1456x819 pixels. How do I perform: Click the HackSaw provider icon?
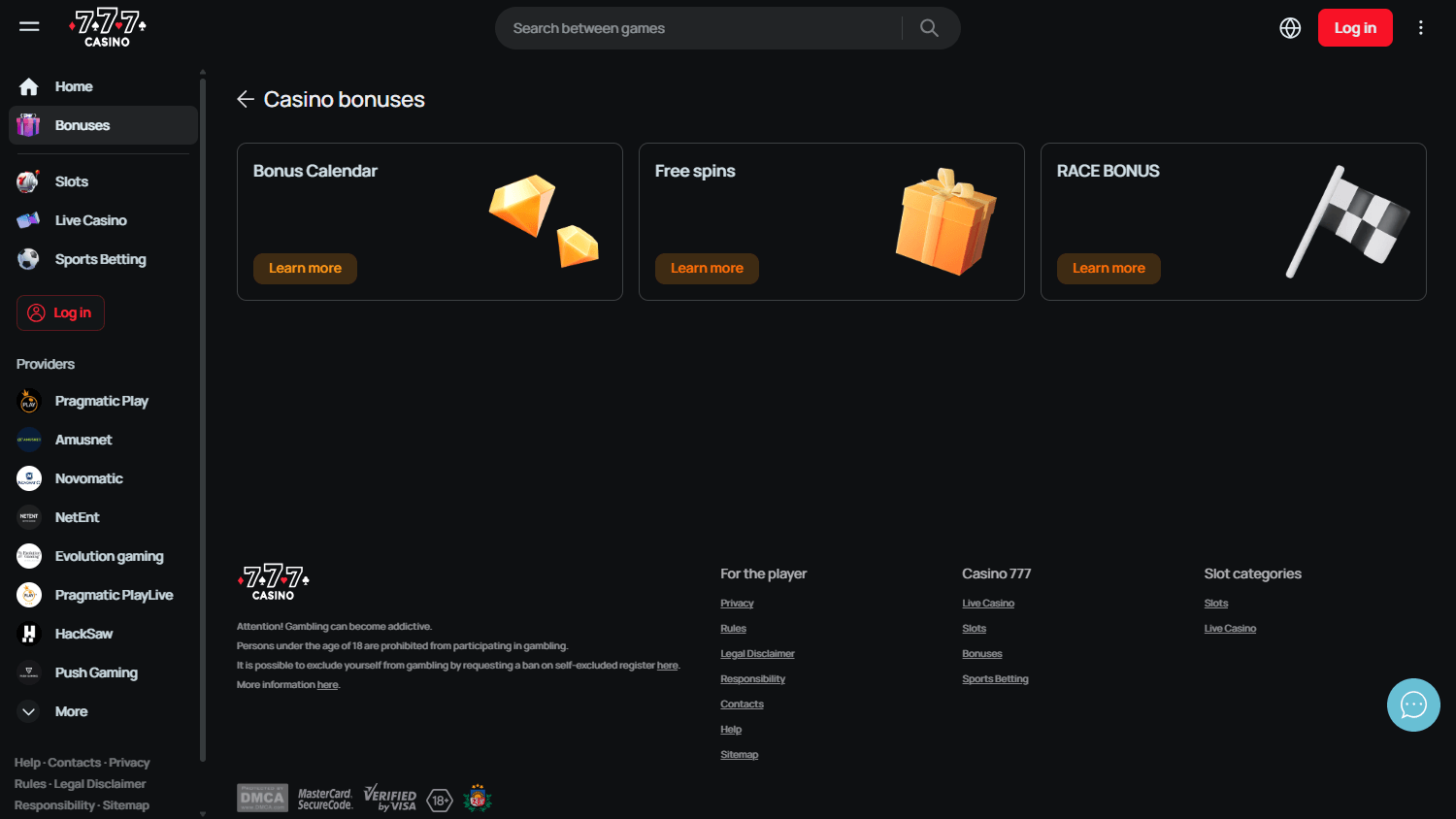tap(29, 634)
